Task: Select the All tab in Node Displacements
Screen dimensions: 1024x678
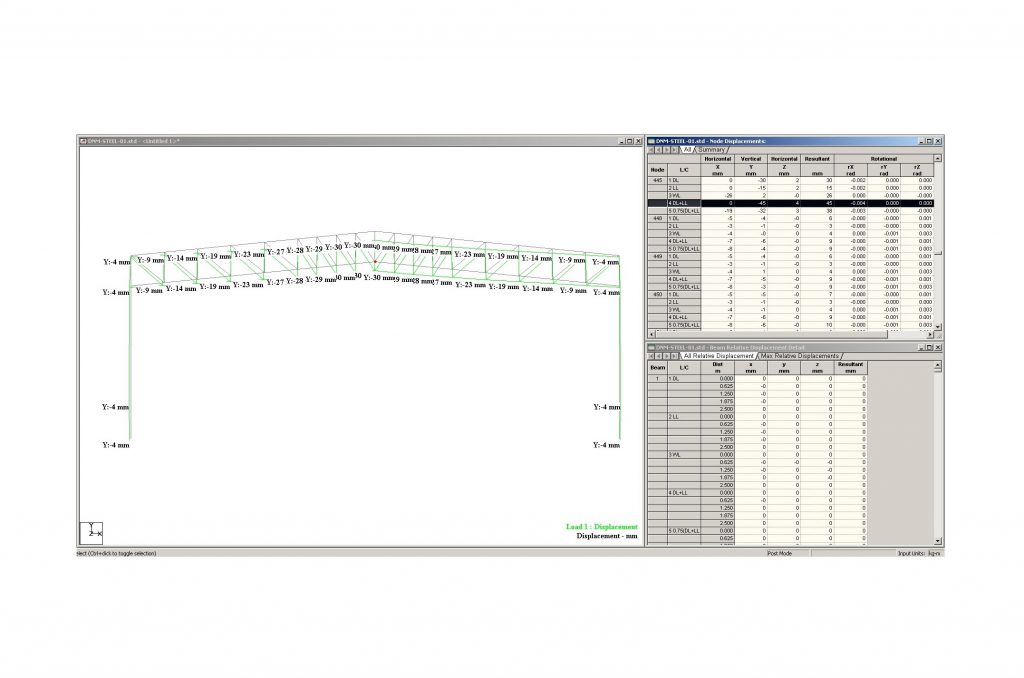Action: point(687,150)
